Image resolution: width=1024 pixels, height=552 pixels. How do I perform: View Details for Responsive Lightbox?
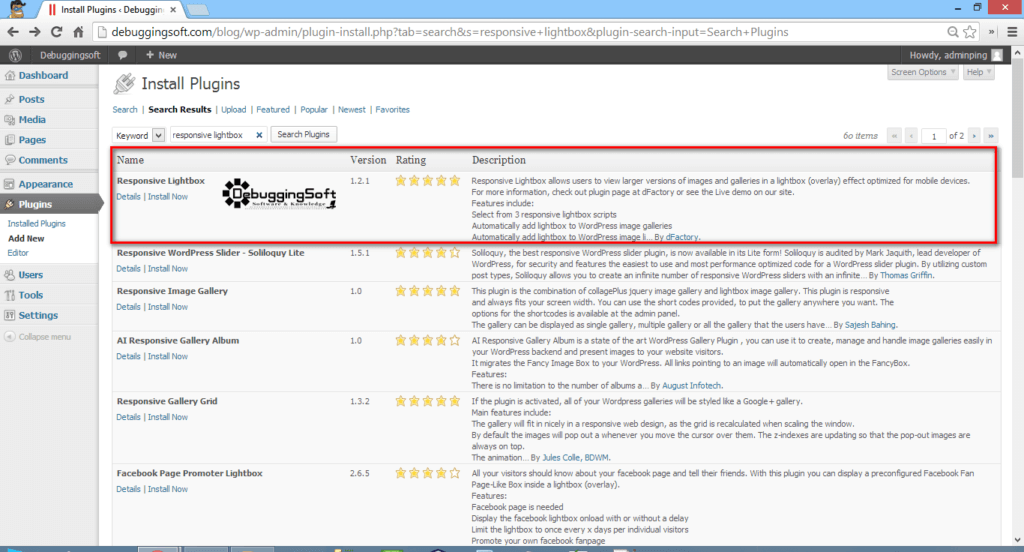[x=129, y=197]
